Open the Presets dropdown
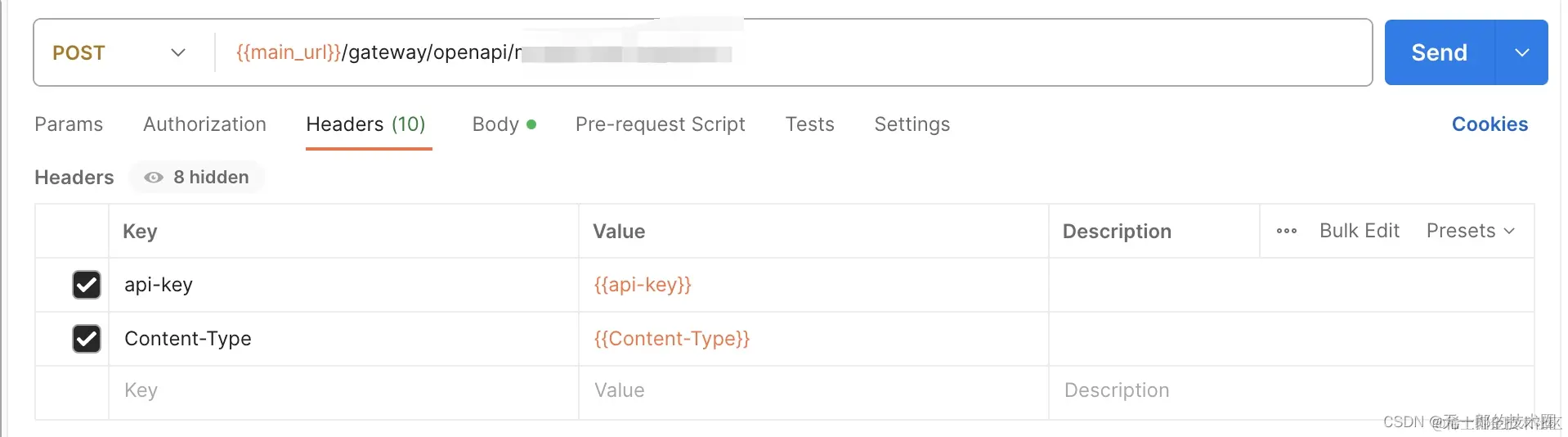Image resolution: width=1568 pixels, height=437 pixels. pos(1470,231)
